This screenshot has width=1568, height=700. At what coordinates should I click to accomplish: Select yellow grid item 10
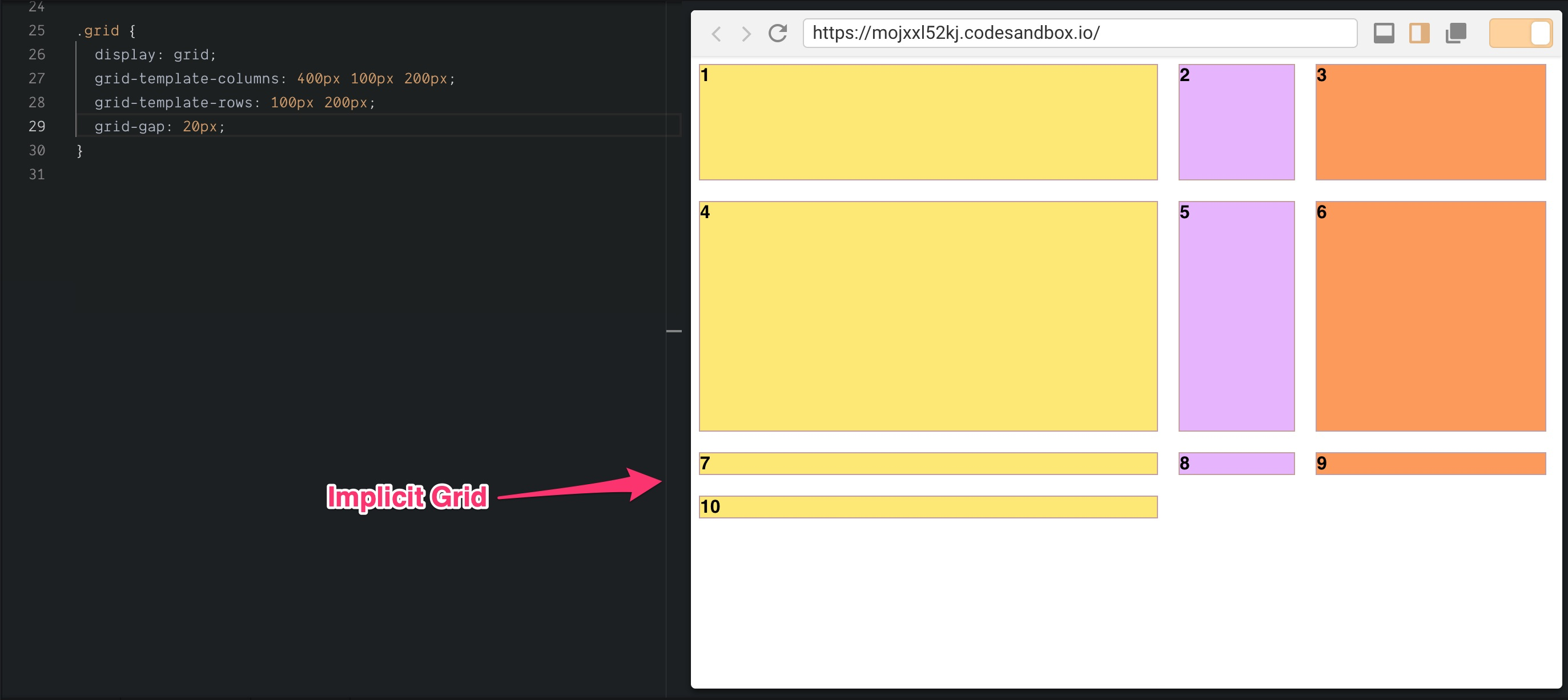point(928,506)
